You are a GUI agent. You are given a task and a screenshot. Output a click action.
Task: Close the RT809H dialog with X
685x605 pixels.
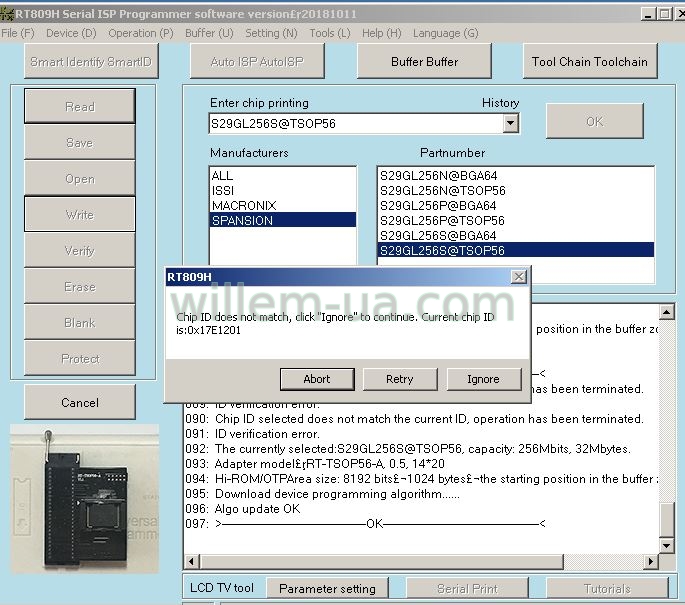[519, 277]
